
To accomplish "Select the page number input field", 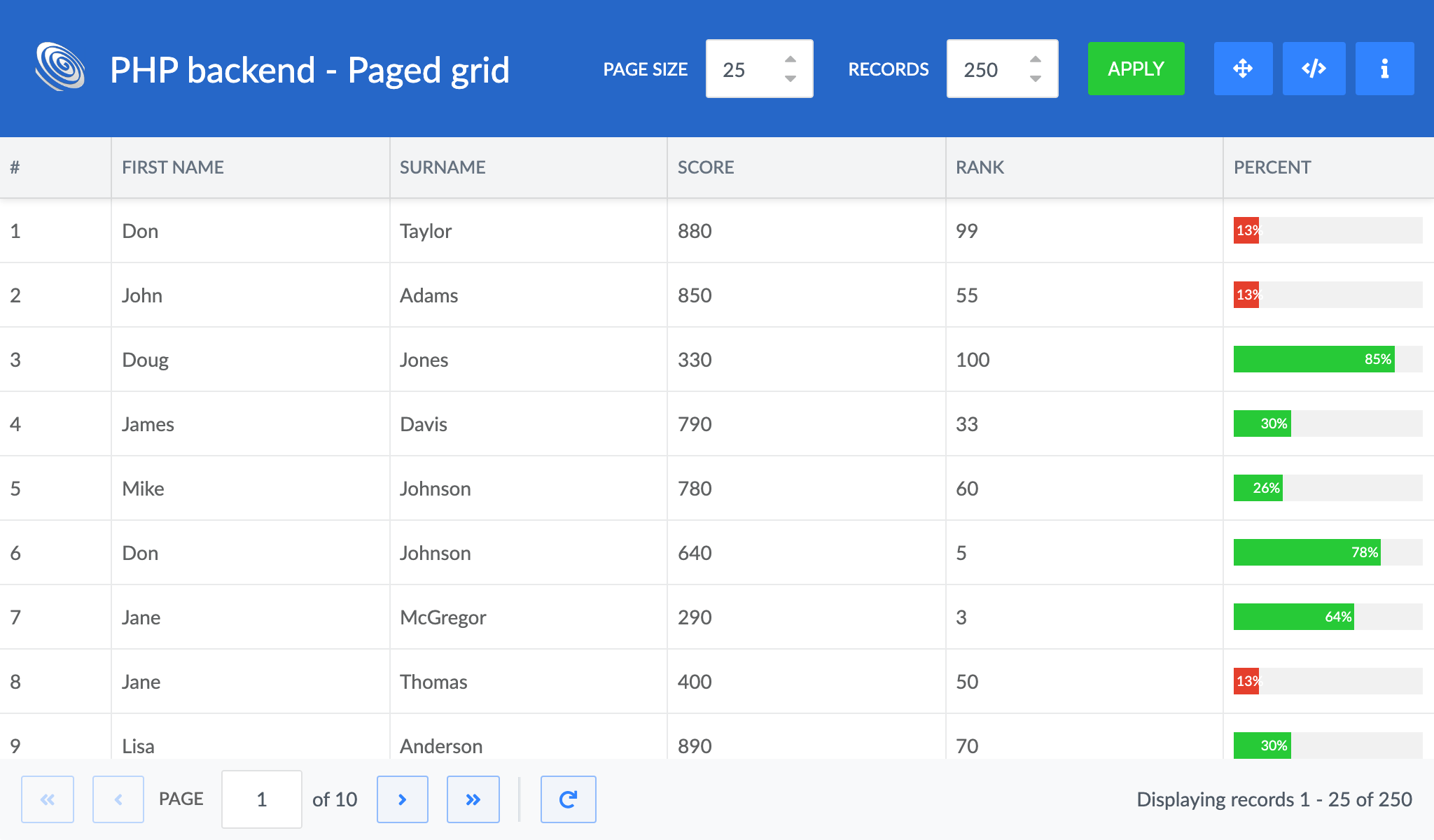I will pos(261,799).
